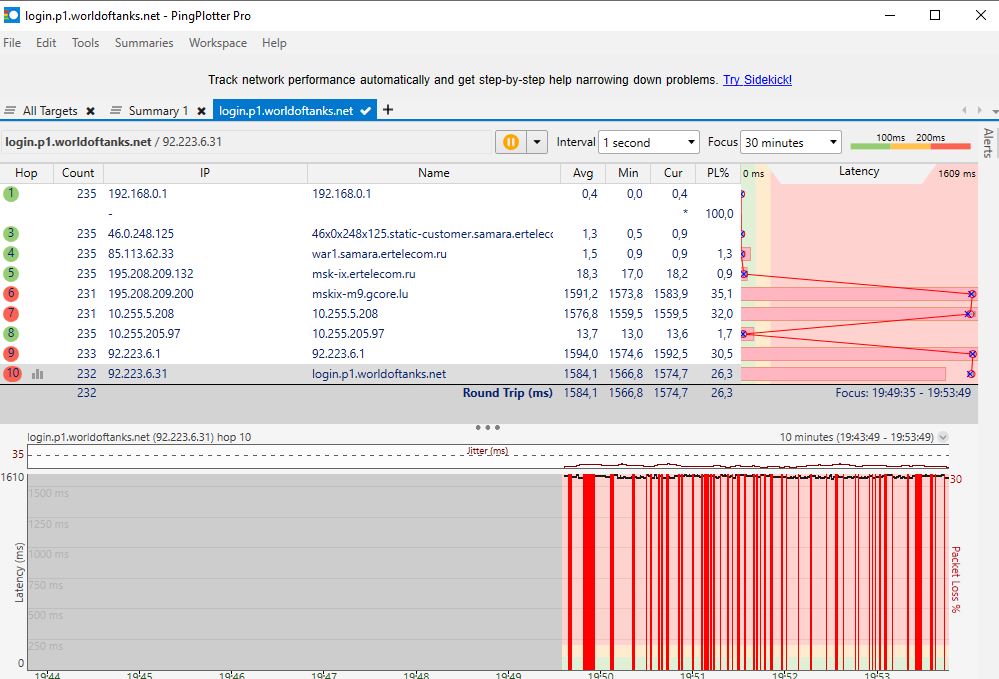Click the Try Sidekick! link
The image size is (999, 679).
click(757, 80)
